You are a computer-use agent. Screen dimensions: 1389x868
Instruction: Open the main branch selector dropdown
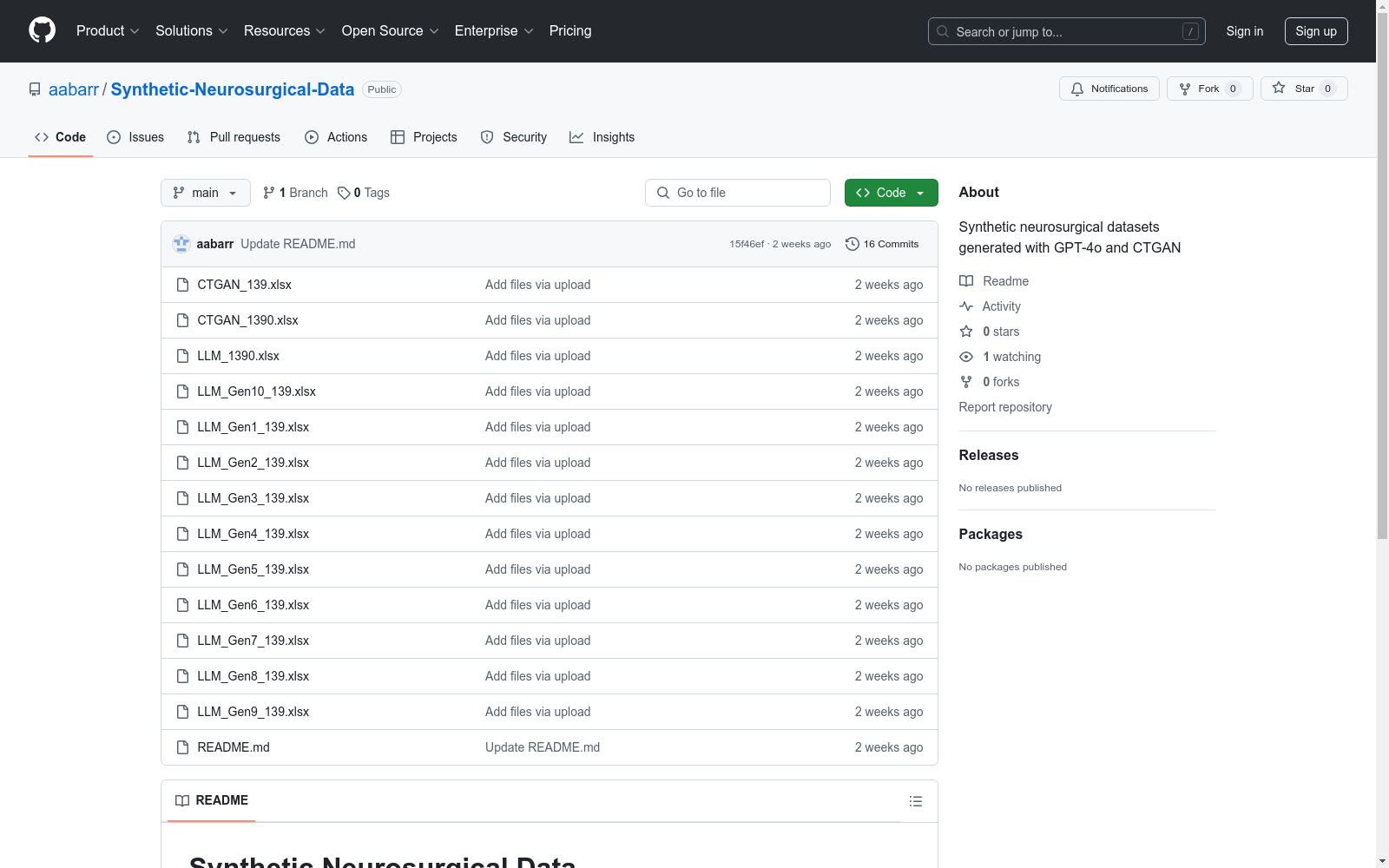click(x=206, y=193)
